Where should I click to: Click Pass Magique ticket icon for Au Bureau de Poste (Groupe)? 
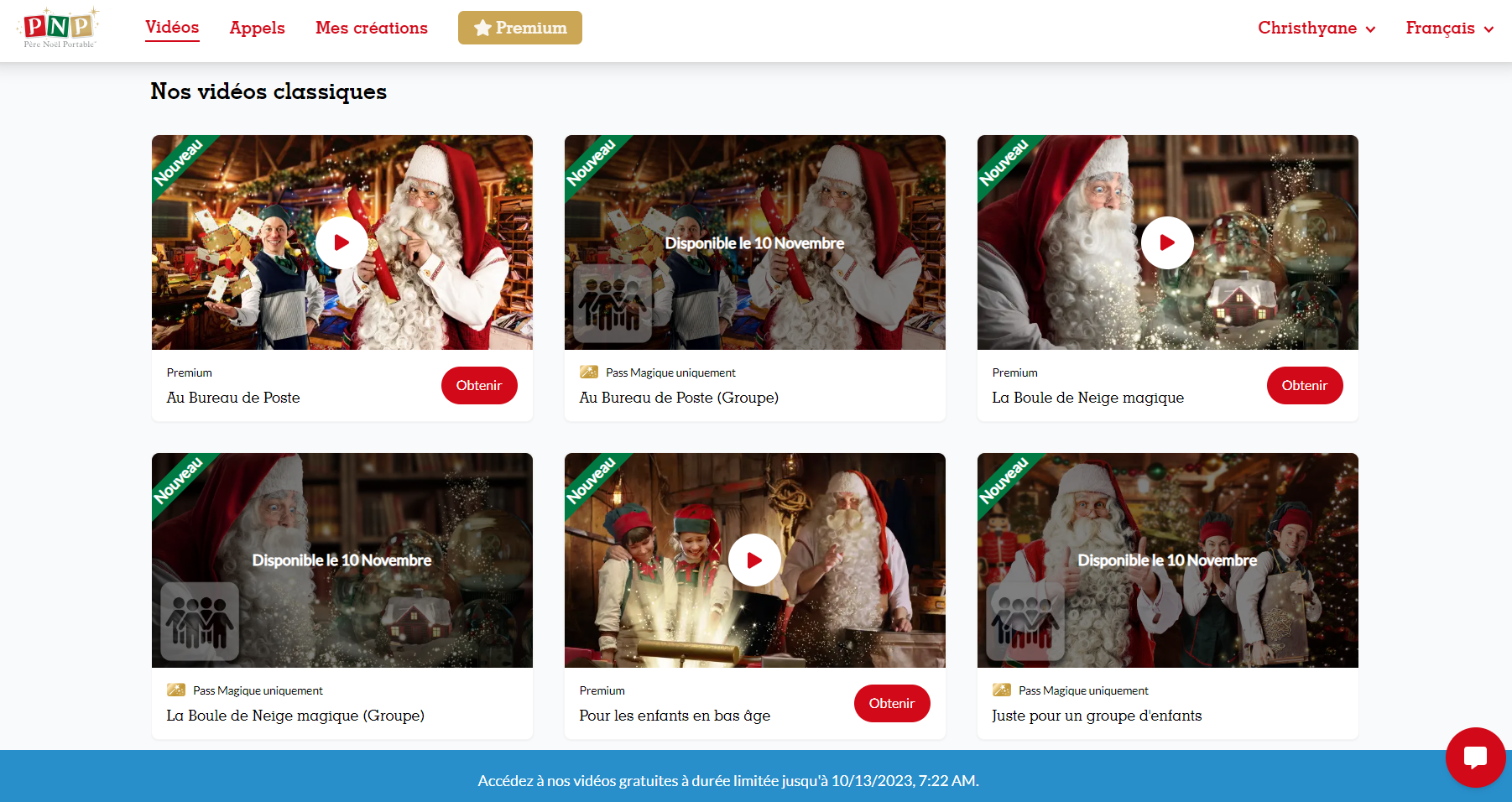coord(589,372)
